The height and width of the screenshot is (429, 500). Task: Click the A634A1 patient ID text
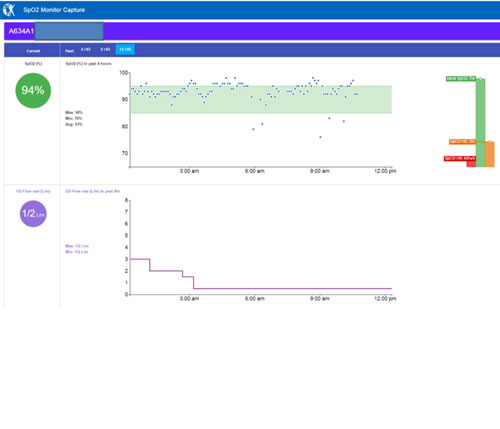[21, 31]
